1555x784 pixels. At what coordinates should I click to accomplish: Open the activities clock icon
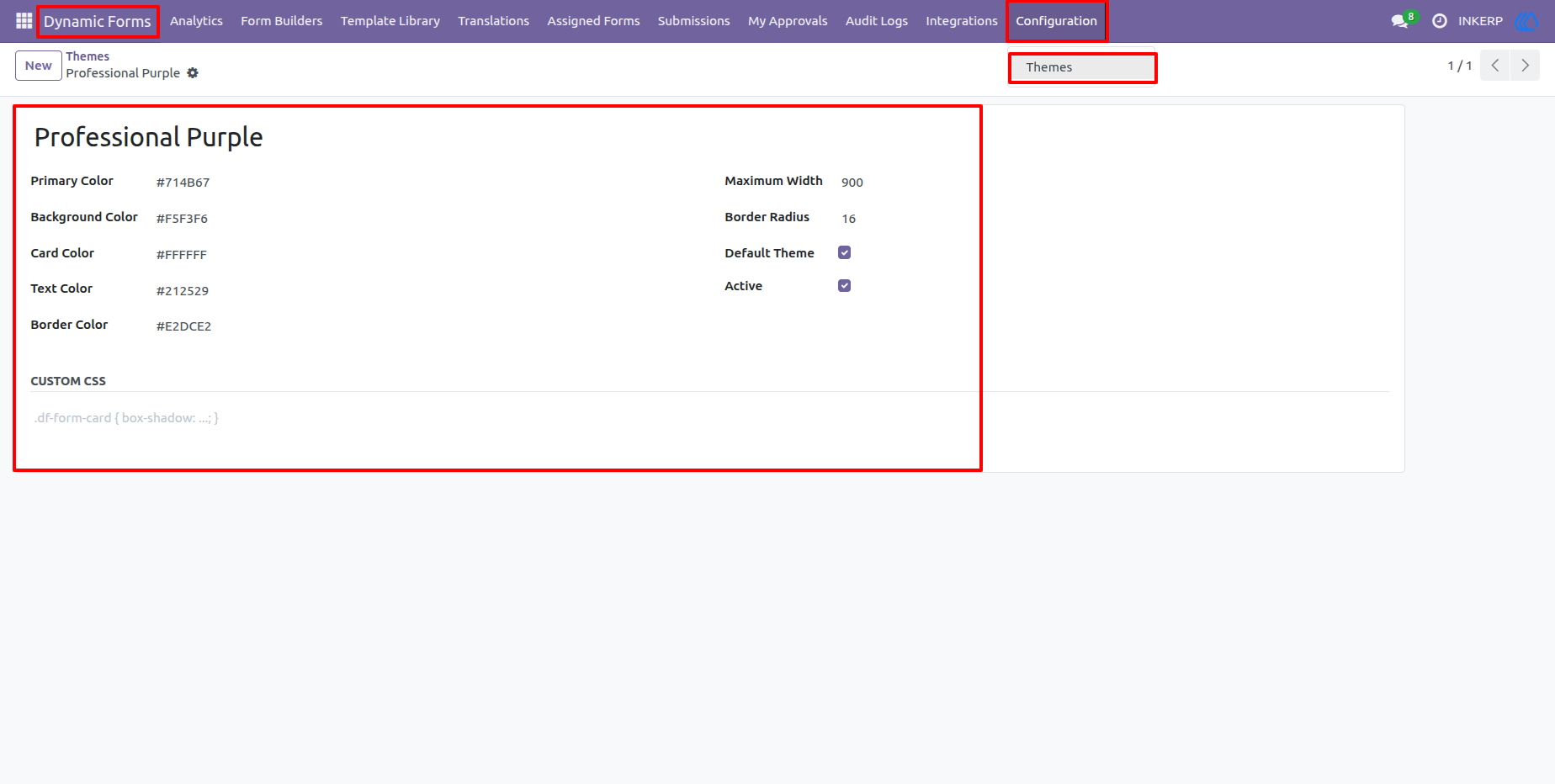tap(1440, 21)
